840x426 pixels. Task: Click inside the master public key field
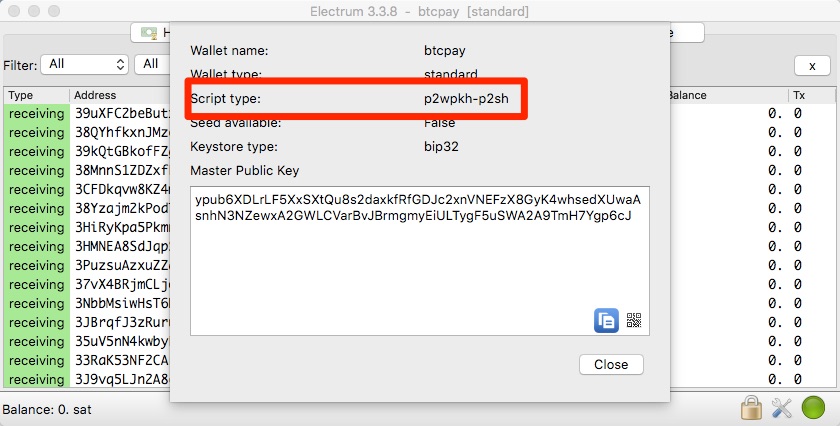click(419, 261)
